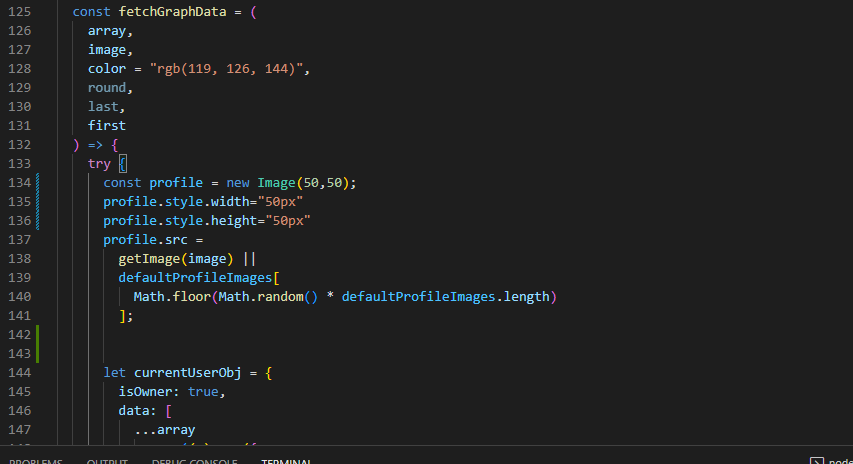This screenshot has height=464, width=853.
Task: Click the 'color' parameter on line 128
Action: click(x=107, y=69)
